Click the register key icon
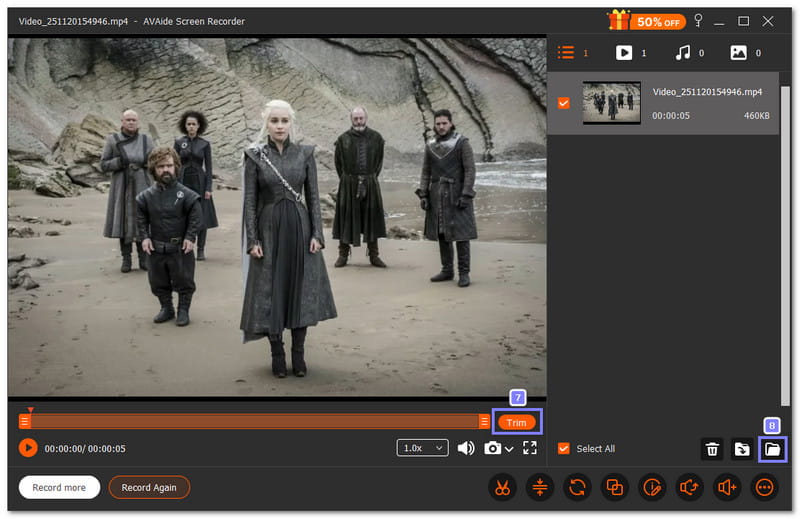Screen dimensions: 800x519 (x=698, y=21)
